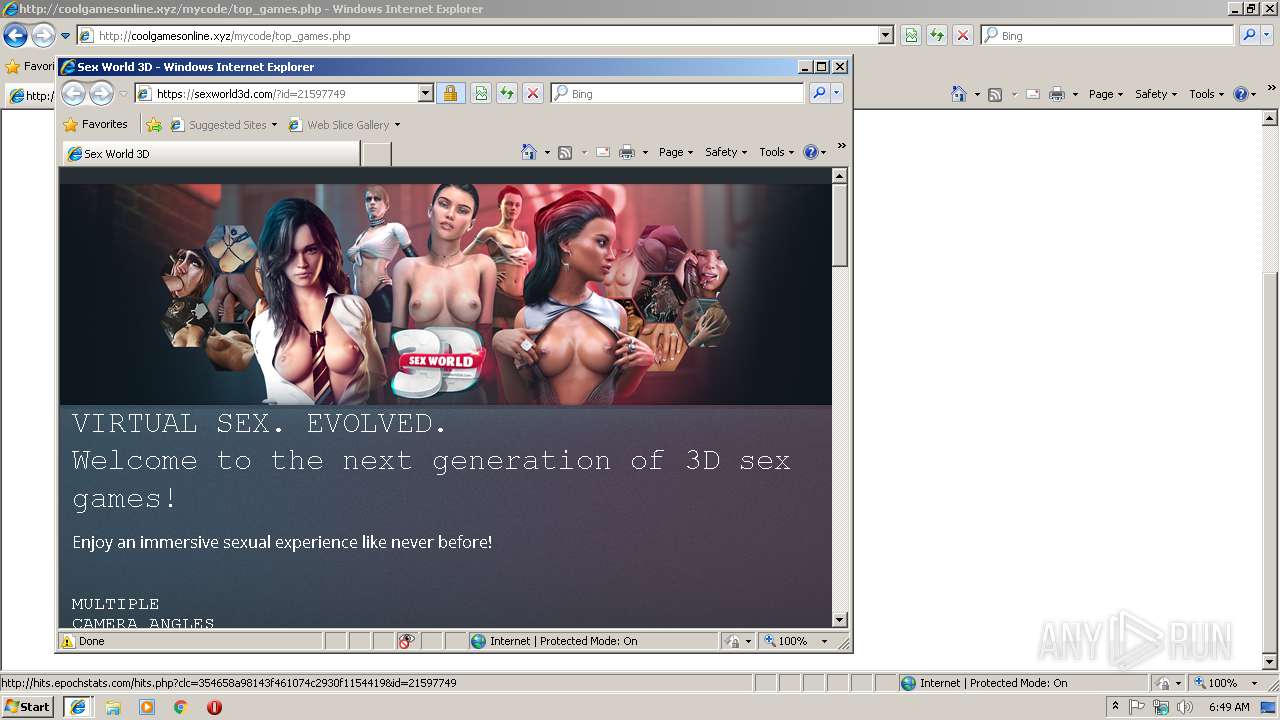
Task: Click the Home icon in the main window's command bar
Action: point(959,94)
